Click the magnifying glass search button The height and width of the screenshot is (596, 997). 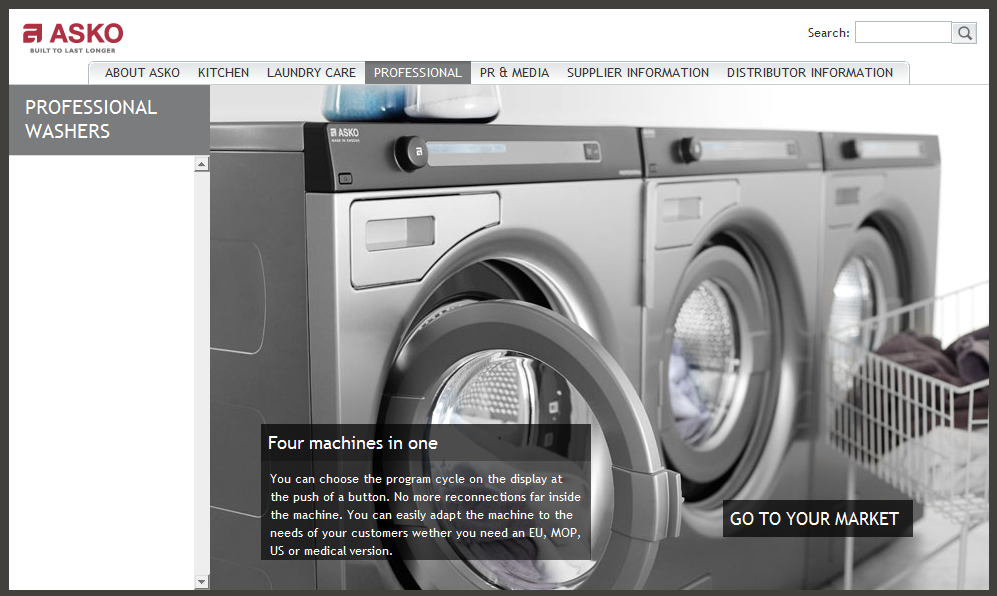point(964,32)
